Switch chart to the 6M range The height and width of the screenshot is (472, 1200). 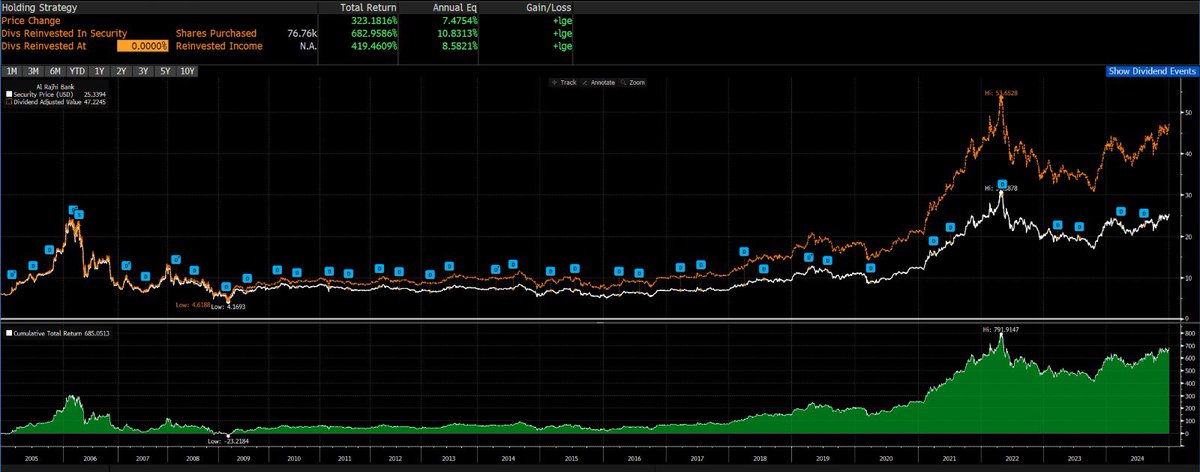(x=54, y=71)
